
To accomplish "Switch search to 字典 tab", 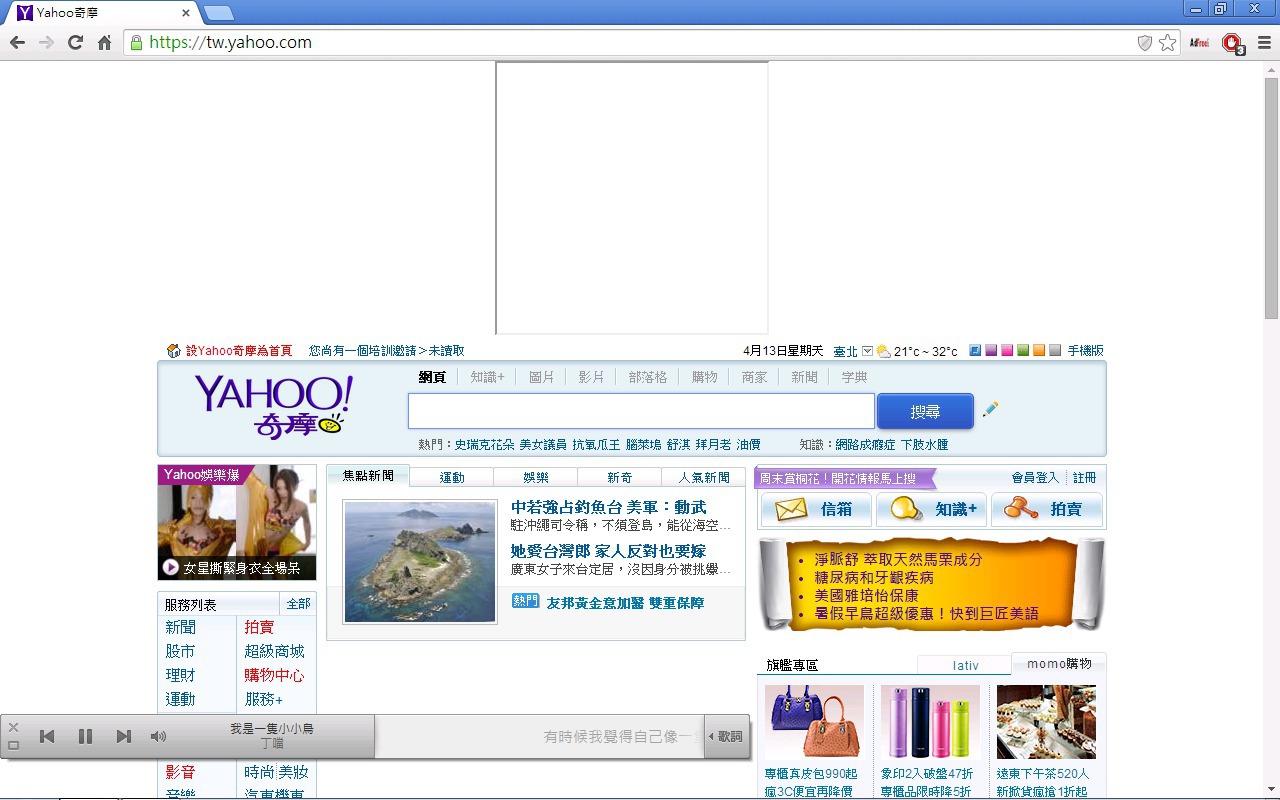I will (x=854, y=377).
